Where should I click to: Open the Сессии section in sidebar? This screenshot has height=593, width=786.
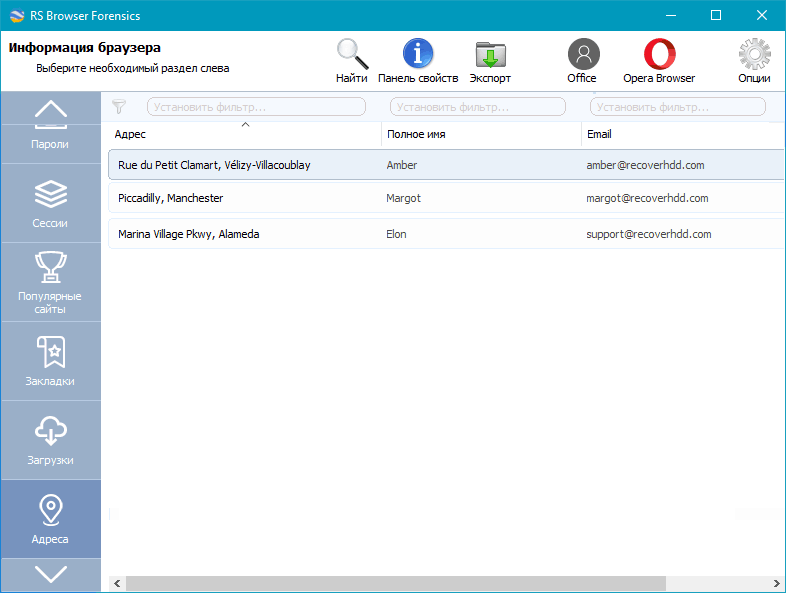pos(50,204)
